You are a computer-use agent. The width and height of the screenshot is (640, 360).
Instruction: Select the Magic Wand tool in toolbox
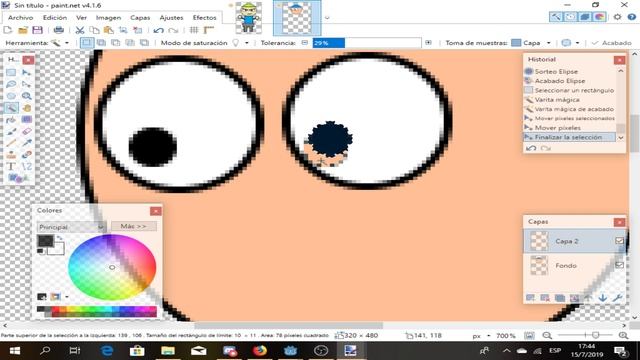click(11, 108)
